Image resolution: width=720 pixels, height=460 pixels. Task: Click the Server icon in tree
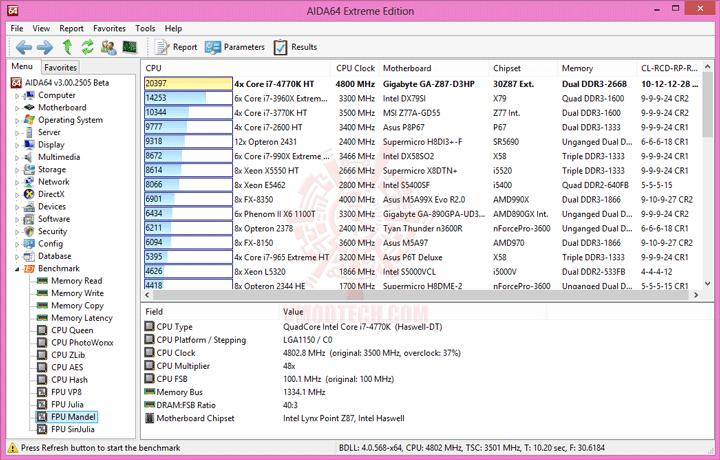(x=29, y=132)
